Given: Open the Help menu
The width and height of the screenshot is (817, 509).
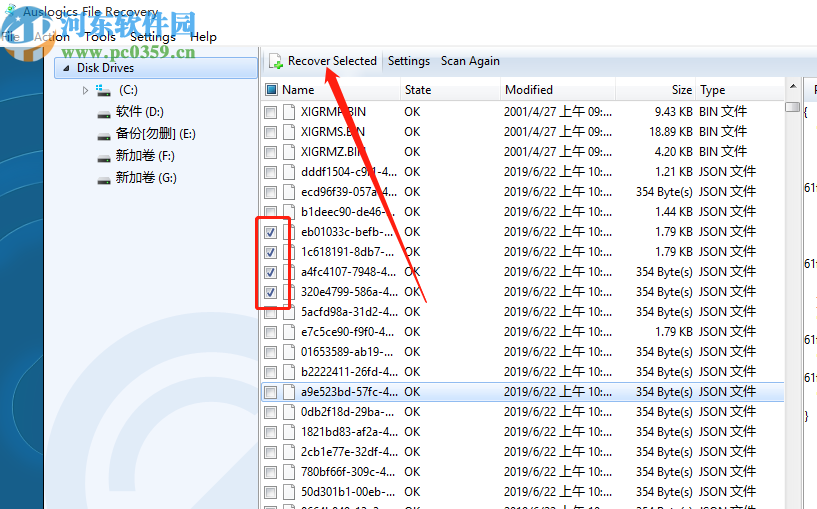Looking at the screenshot, I should pyautogui.click(x=203, y=37).
